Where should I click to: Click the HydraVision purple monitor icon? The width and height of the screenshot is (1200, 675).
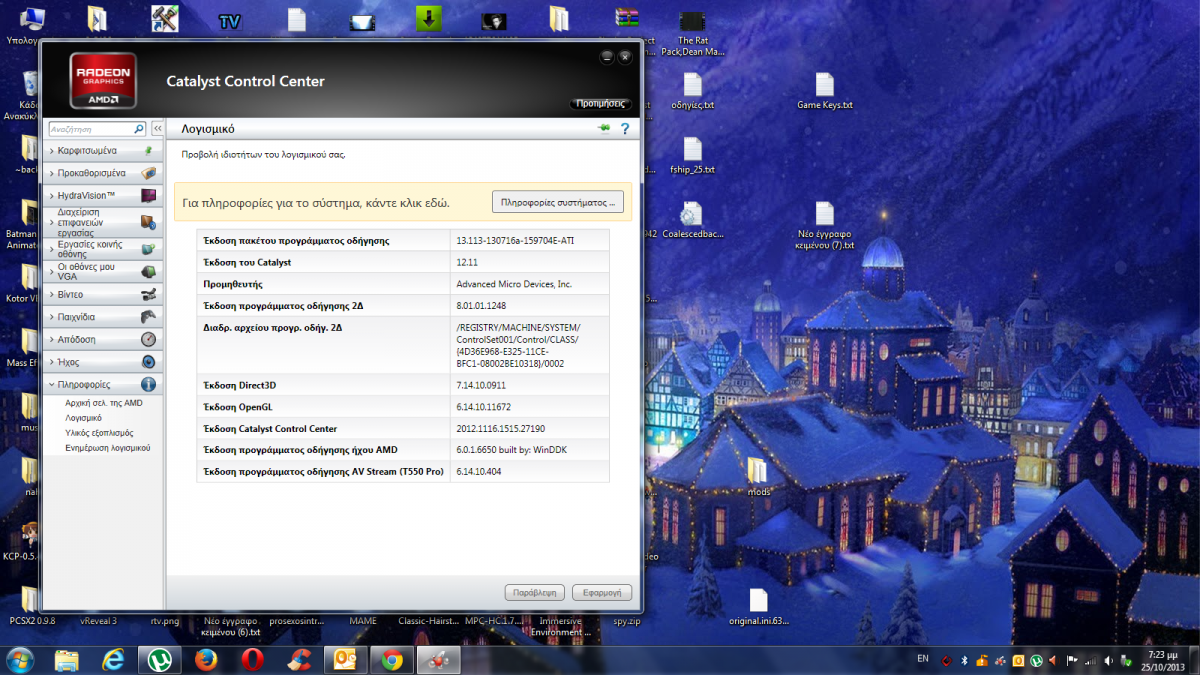tap(148, 195)
